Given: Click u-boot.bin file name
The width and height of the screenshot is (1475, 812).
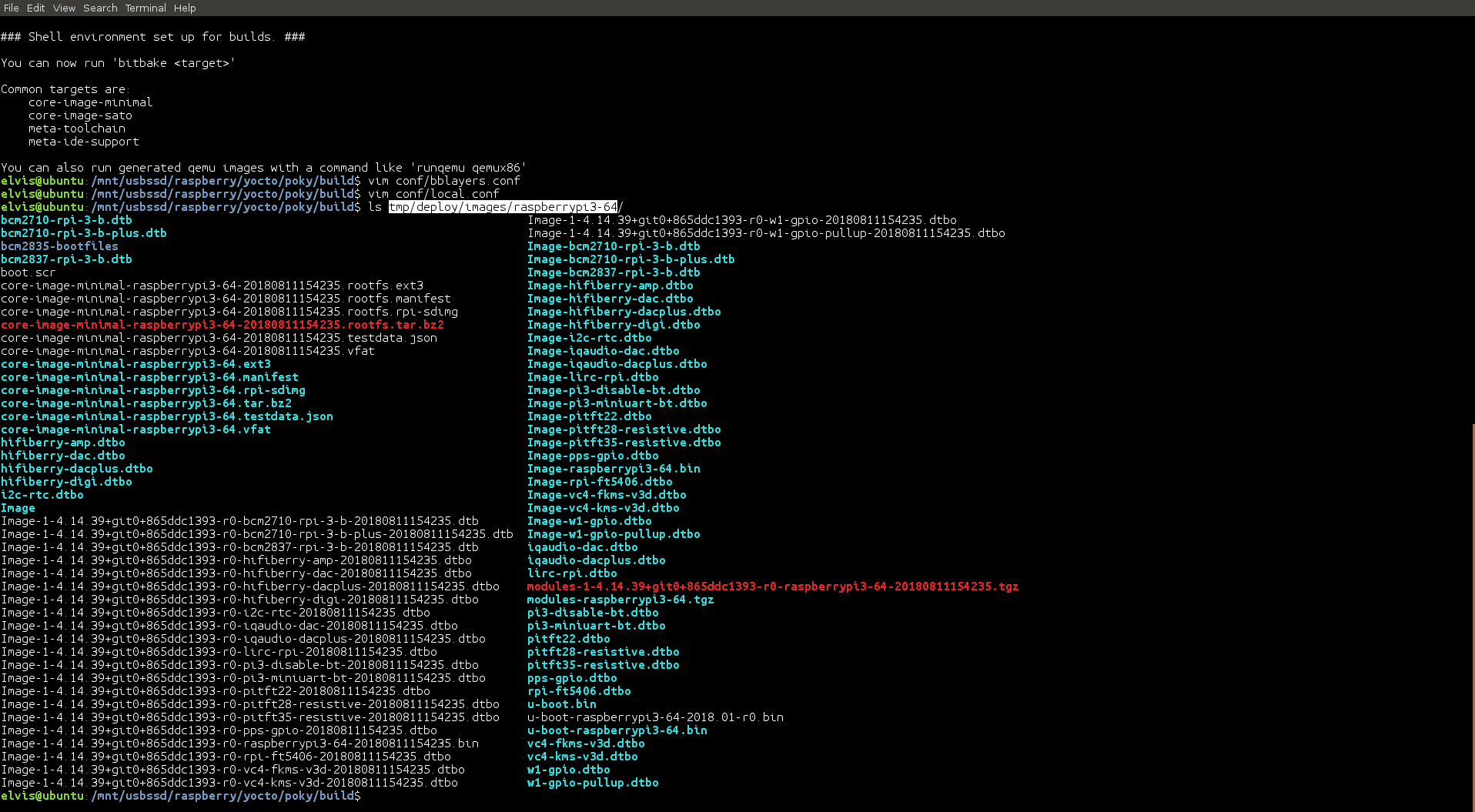Looking at the screenshot, I should coord(561,704).
